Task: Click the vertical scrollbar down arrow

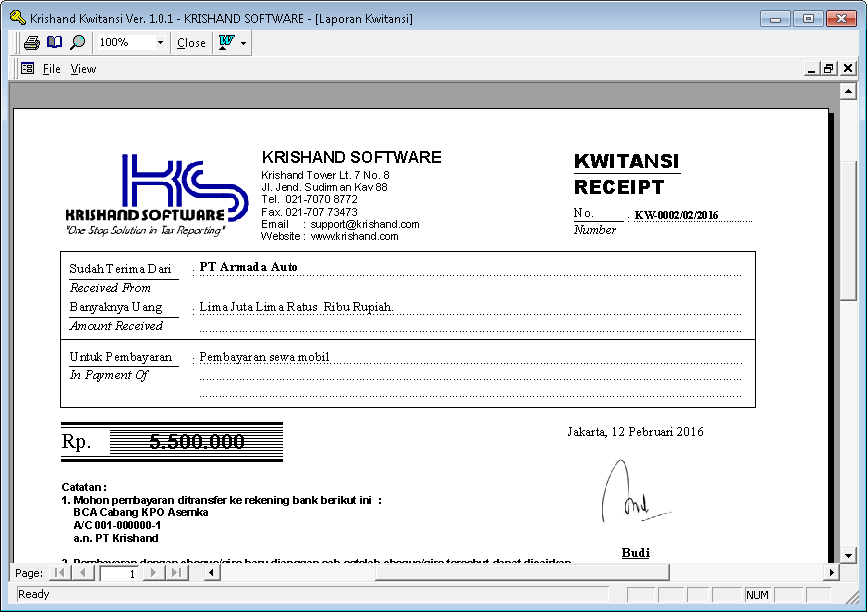Action: point(848,555)
